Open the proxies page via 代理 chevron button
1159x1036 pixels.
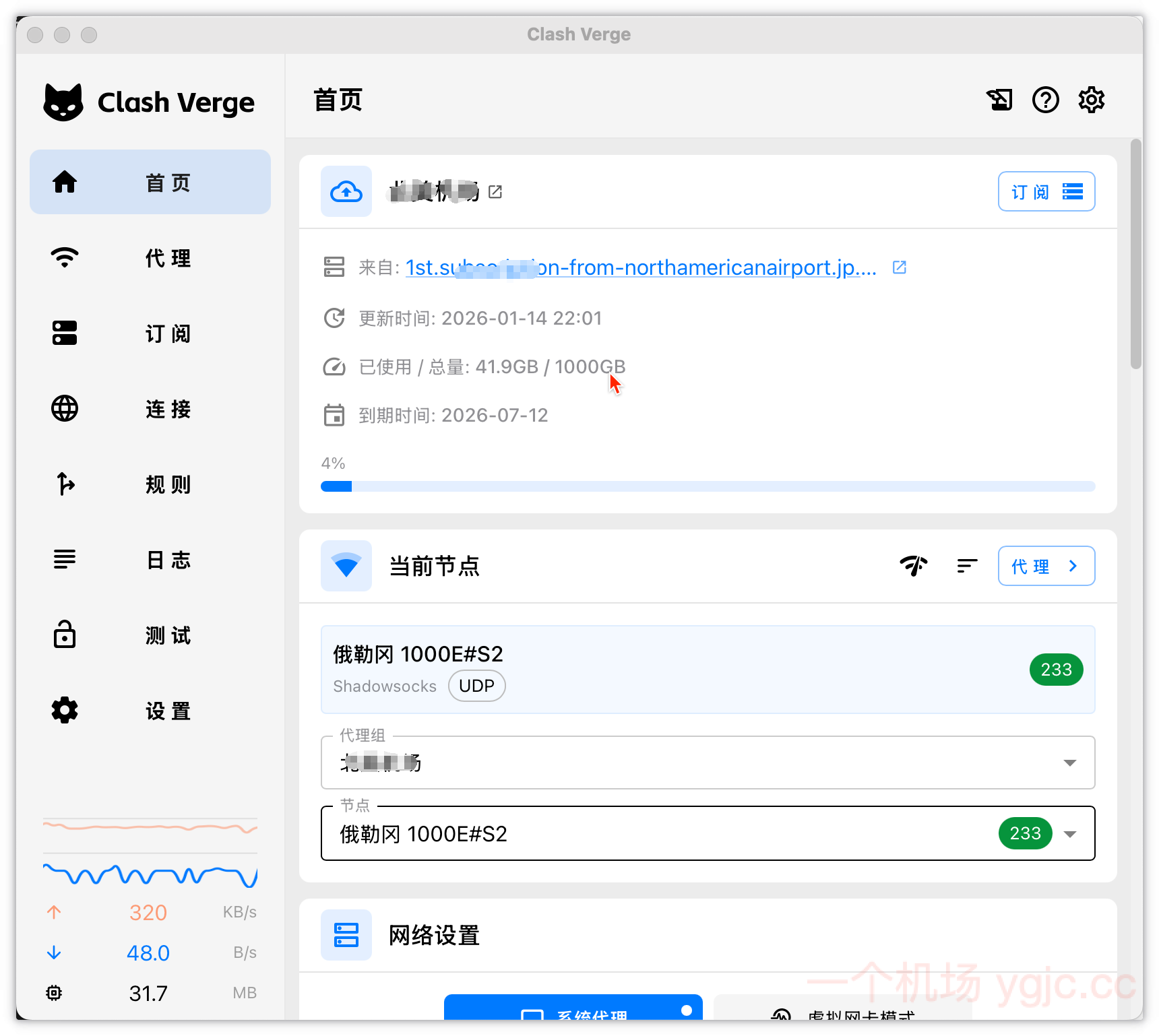1046,566
